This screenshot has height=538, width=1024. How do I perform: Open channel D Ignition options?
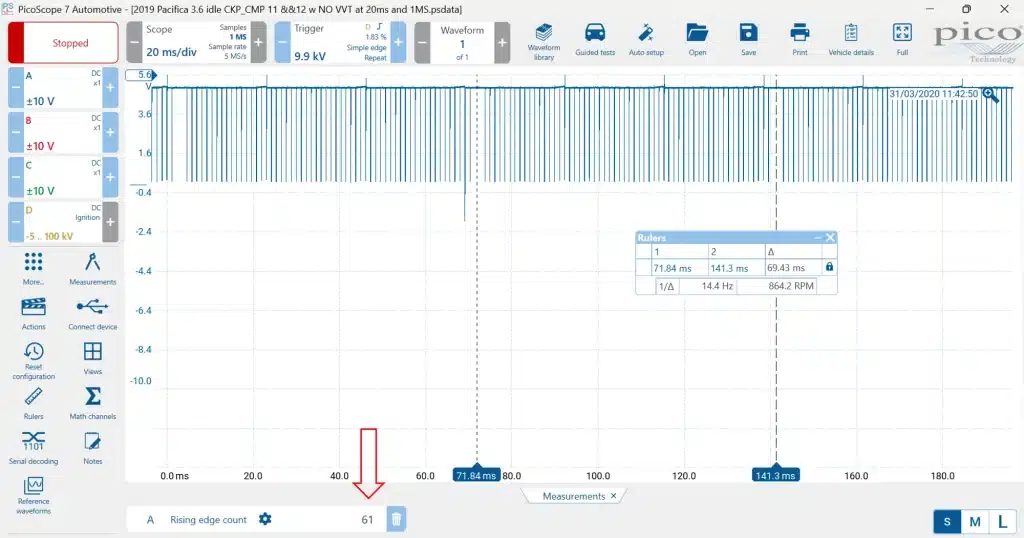coord(63,222)
